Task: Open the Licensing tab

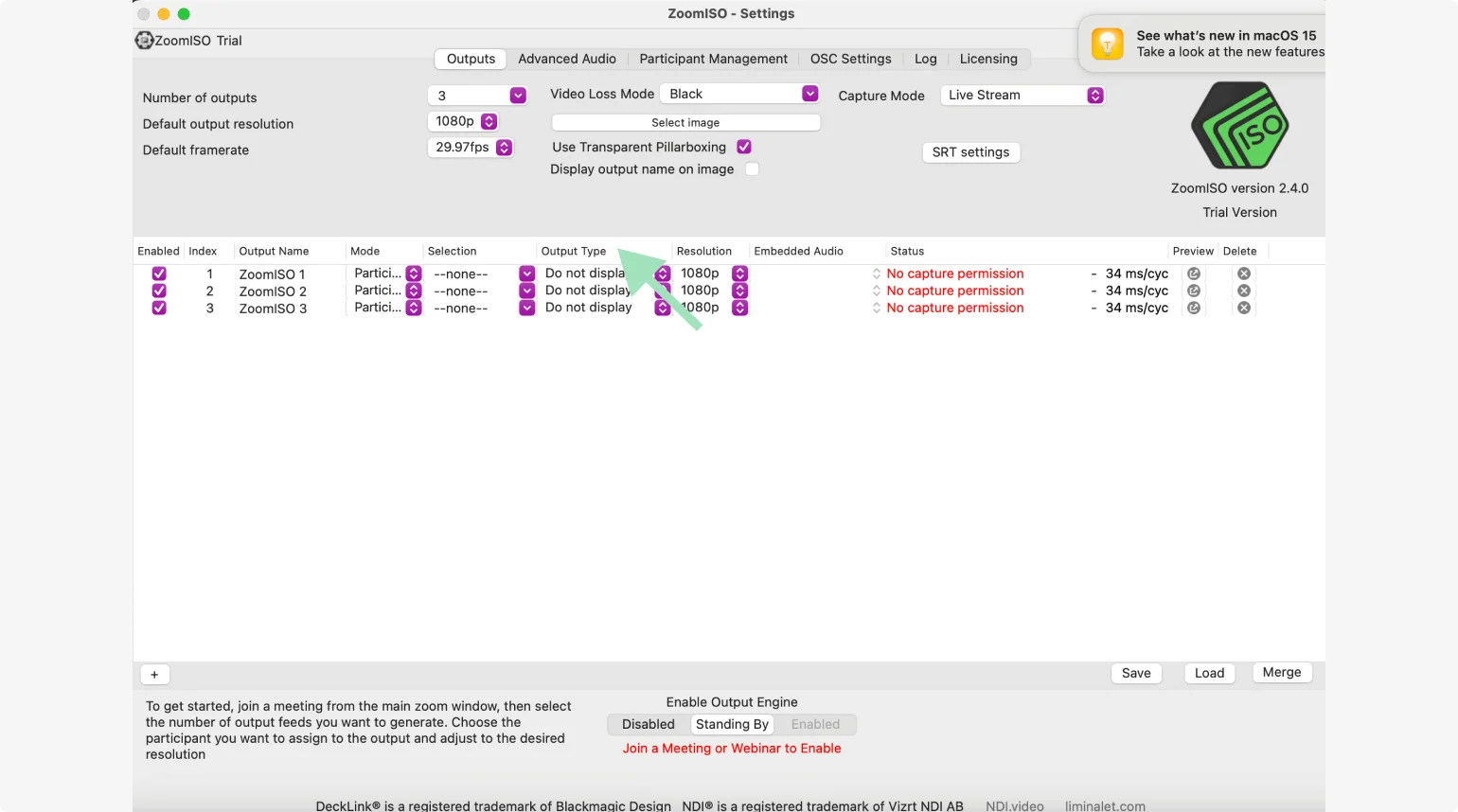Action: pyautogui.click(x=988, y=59)
